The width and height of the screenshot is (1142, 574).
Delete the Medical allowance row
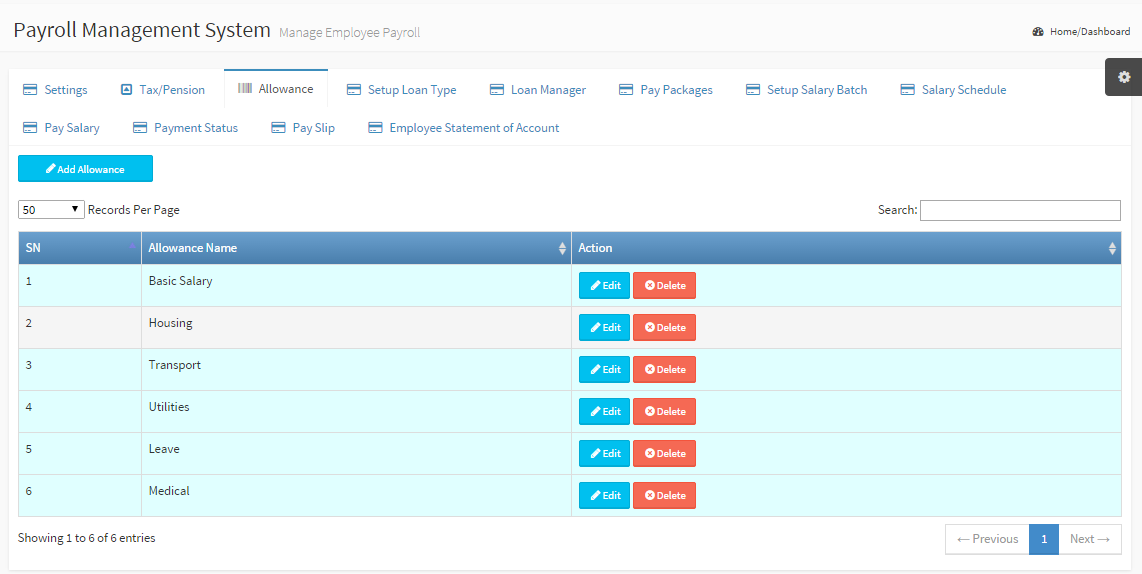tap(664, 496)
